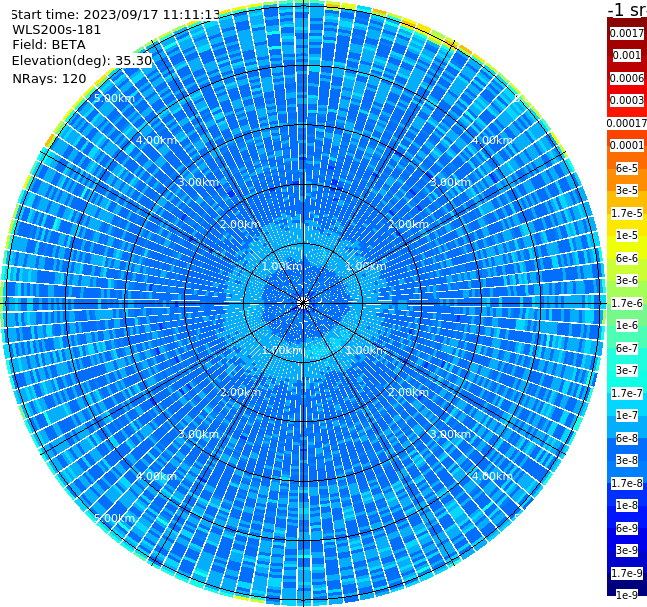Screen dimensions: 647x607
Task: Select the 0.001 colorbar value
Action: point(627,55)
